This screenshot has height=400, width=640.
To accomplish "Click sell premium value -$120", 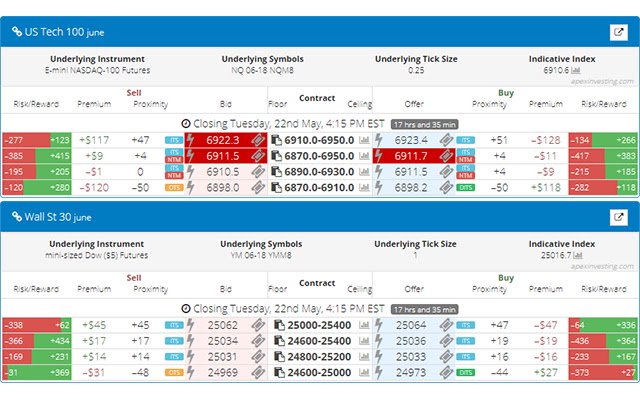I will (94, 188).
